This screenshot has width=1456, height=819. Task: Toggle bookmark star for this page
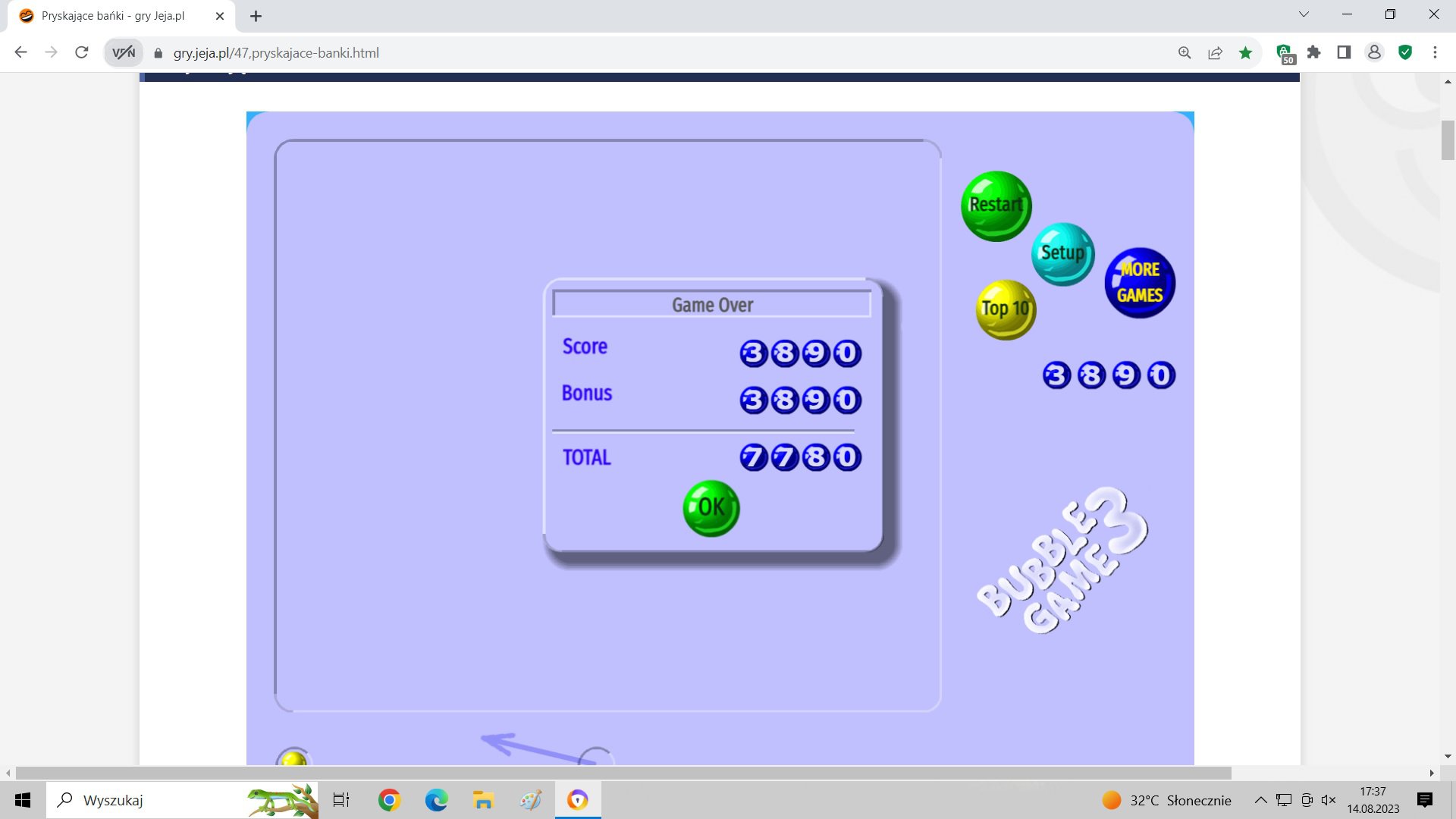point(1245,52)
